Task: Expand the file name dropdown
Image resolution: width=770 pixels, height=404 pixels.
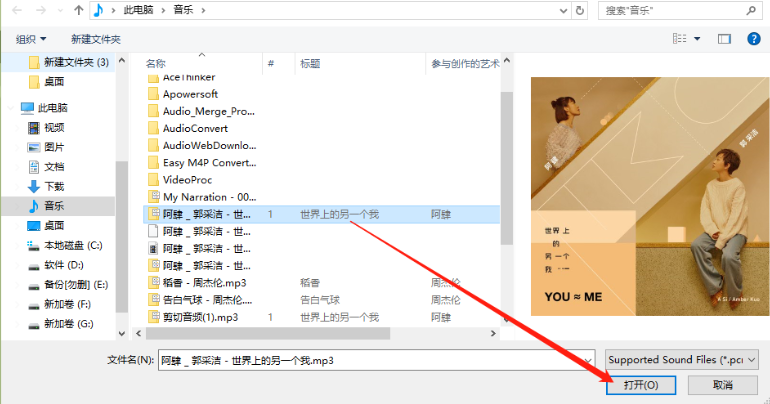Action: point(587,361)
